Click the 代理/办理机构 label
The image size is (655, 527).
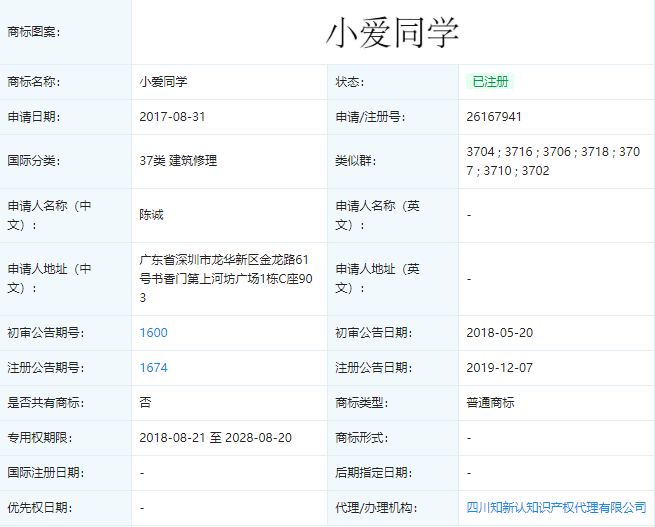coord(374,508)
